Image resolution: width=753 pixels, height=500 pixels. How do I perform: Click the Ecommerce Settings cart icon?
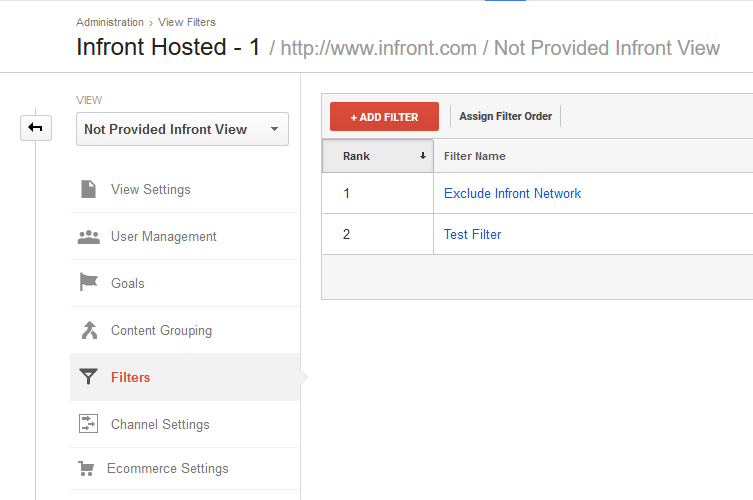pos(86,468)
